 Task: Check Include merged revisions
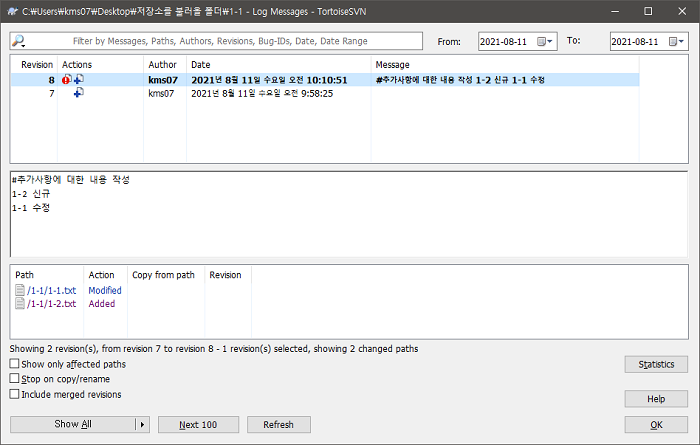14,394
